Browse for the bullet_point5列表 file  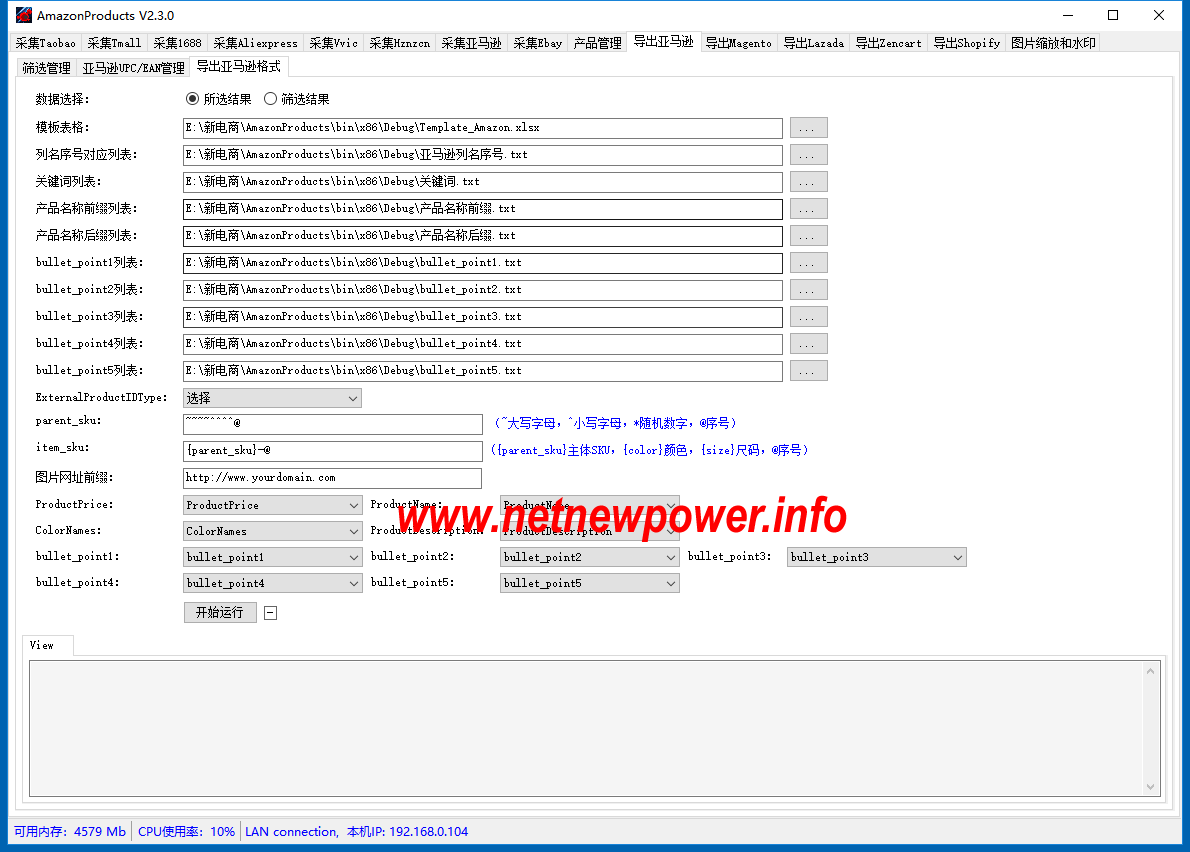[x=808, y=371]
